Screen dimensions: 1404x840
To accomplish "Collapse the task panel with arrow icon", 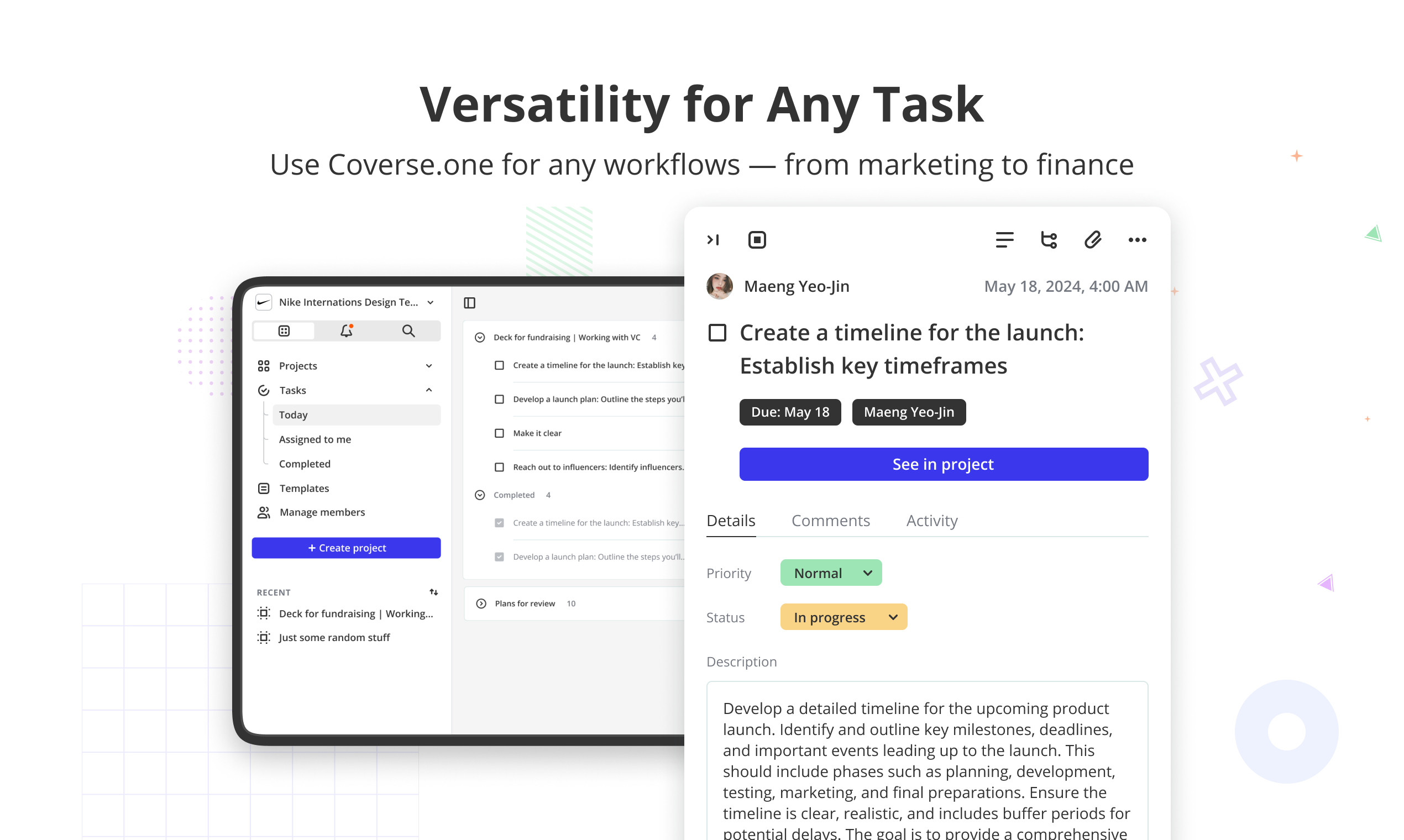I will coord(713,240).
